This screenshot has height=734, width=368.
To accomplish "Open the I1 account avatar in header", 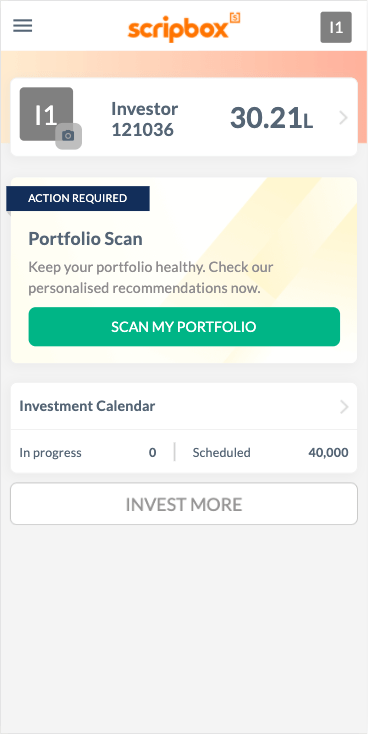I will [336, 27].
